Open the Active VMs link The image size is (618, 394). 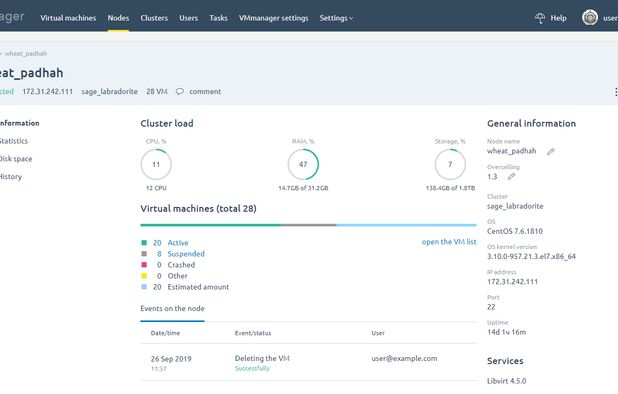pos(178,243)
